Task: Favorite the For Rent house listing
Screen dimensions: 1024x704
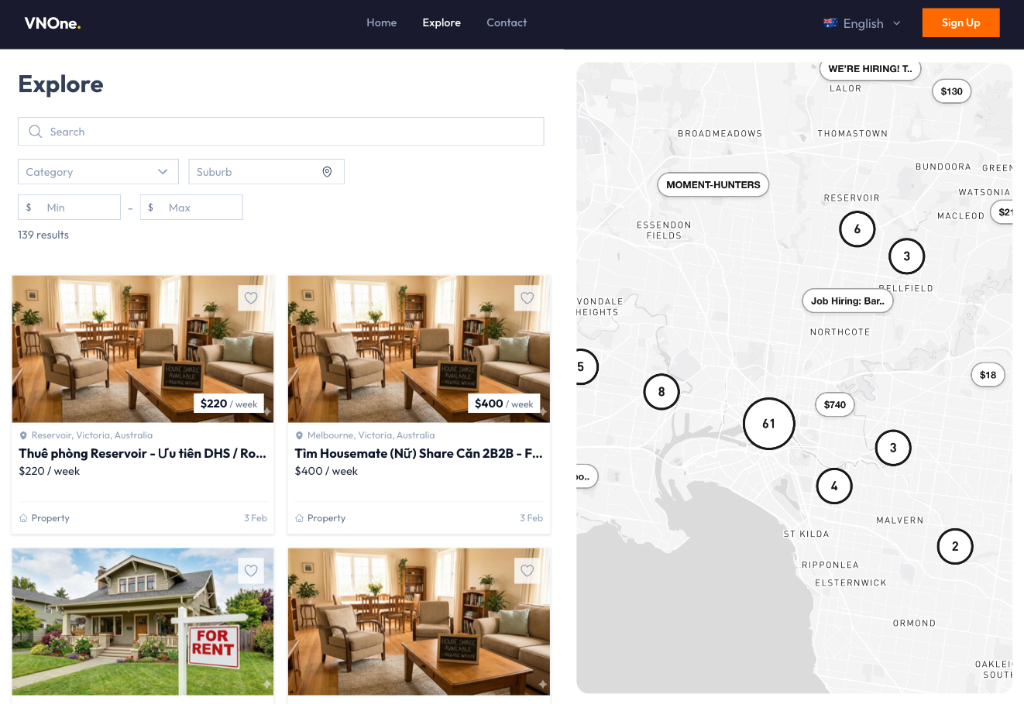Action: (x=251, y=571)
